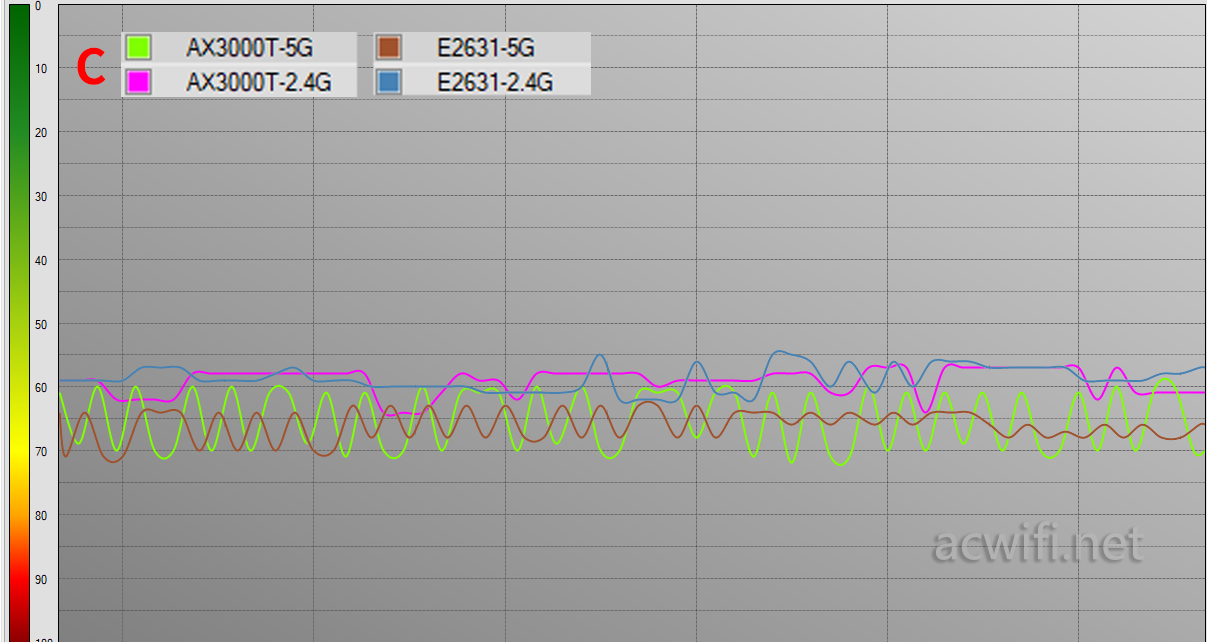Click the green-to-red signal strength color bar
The image size is (1207, 642).
coord(19,323)
